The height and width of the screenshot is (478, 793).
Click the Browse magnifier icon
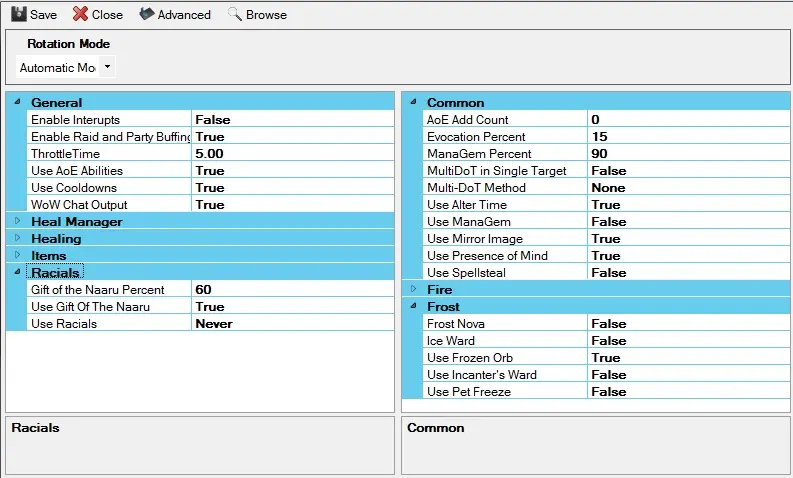tap(235, 14)
